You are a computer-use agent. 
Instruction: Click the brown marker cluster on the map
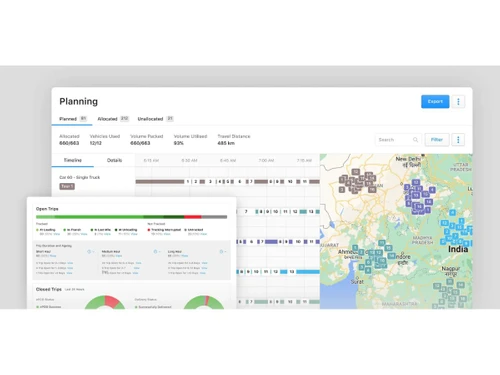pos(357,182)
